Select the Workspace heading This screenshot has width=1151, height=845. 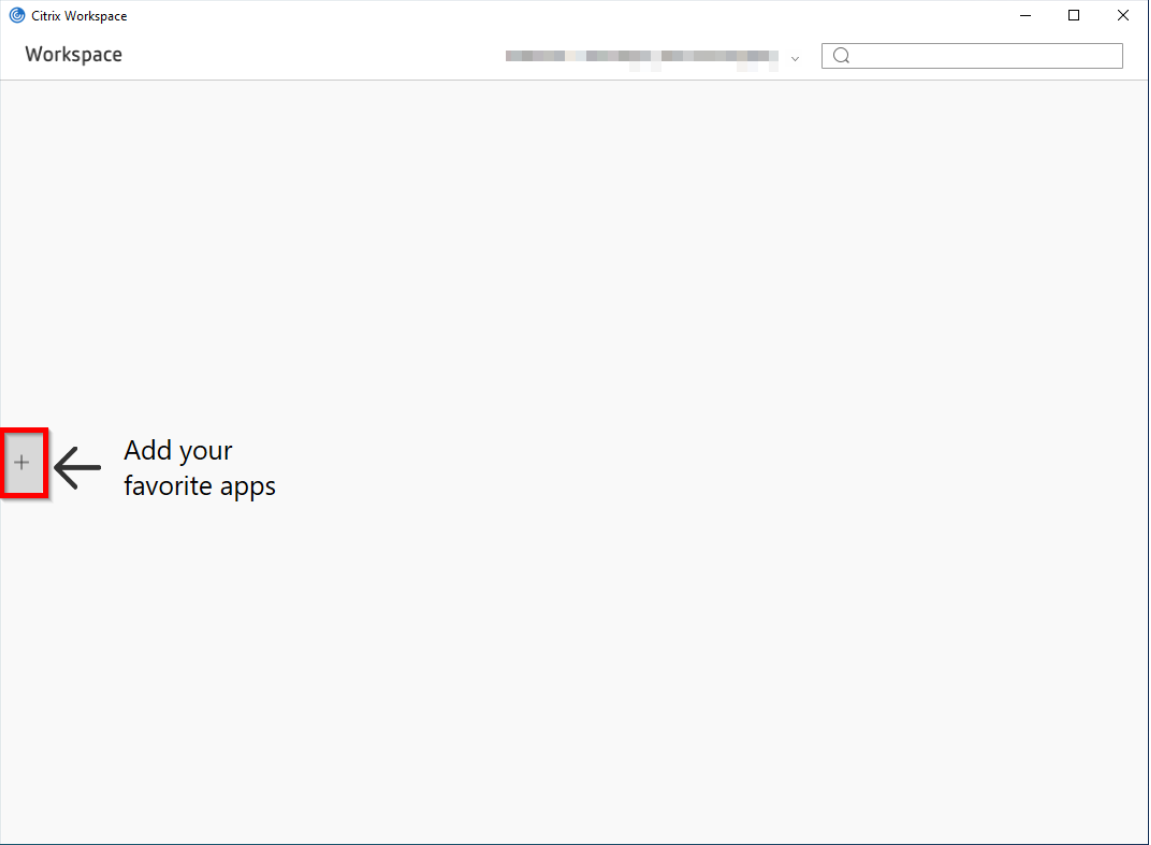[x=73, y=55]
